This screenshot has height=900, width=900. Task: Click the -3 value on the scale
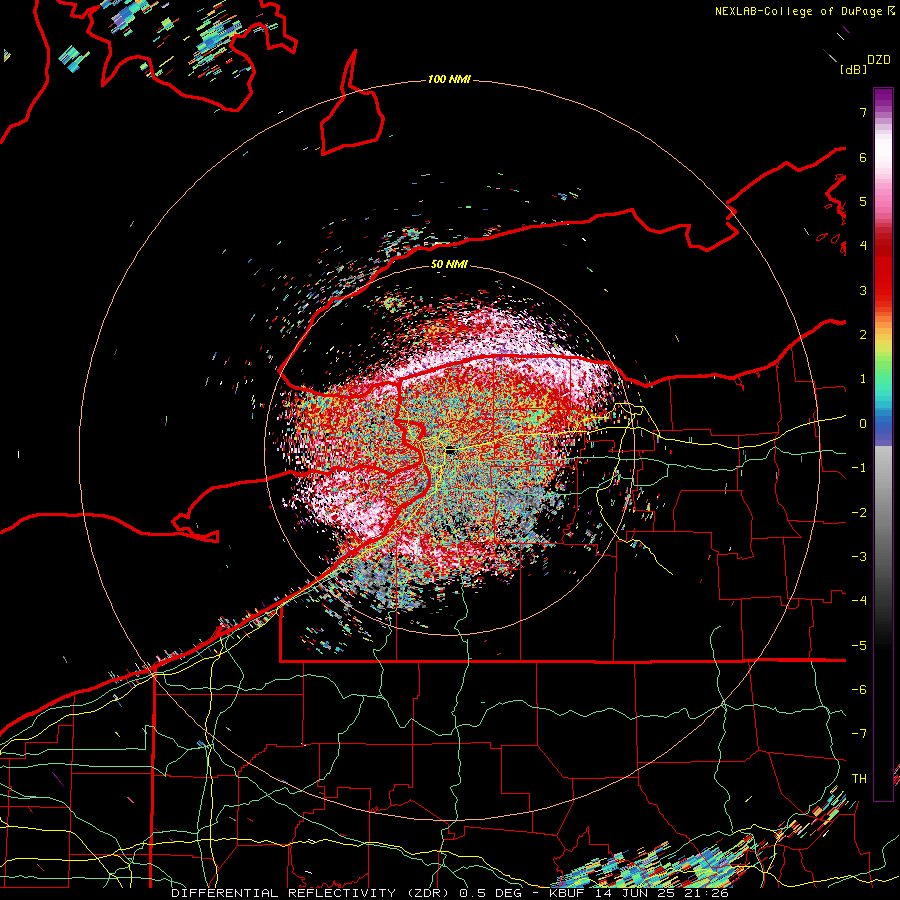point(859,557)
